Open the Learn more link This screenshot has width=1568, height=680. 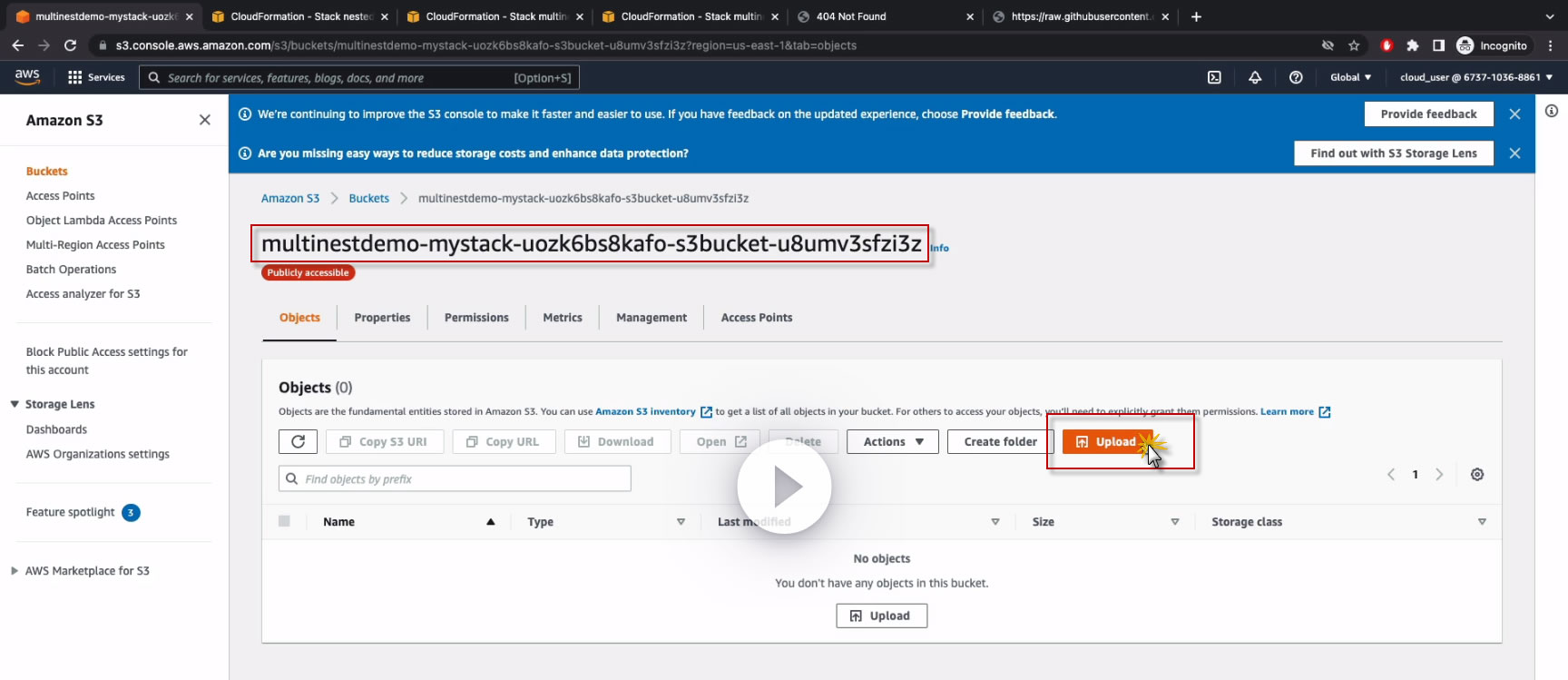point(1295,412)
